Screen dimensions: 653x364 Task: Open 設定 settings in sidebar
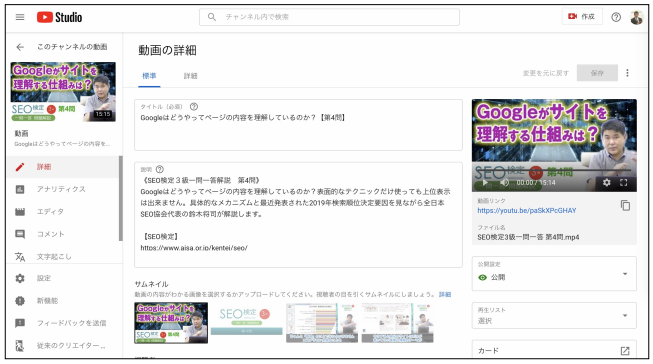(x=44, y=278)
